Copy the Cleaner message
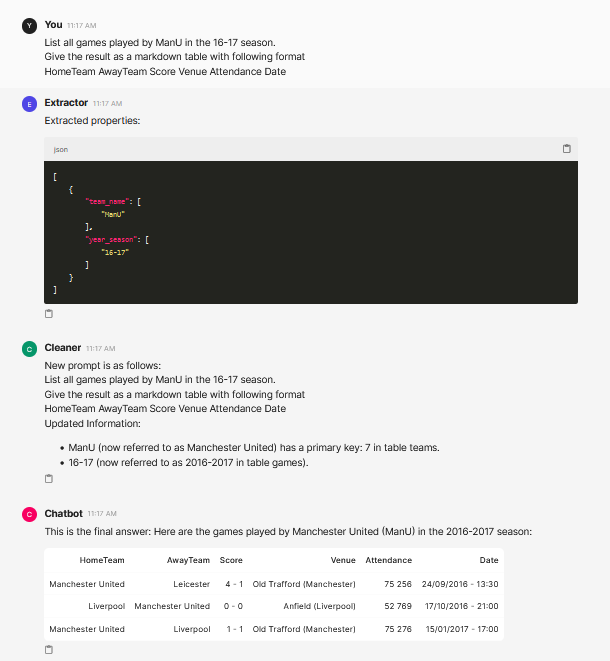610x661 pixels. point(49,478)
